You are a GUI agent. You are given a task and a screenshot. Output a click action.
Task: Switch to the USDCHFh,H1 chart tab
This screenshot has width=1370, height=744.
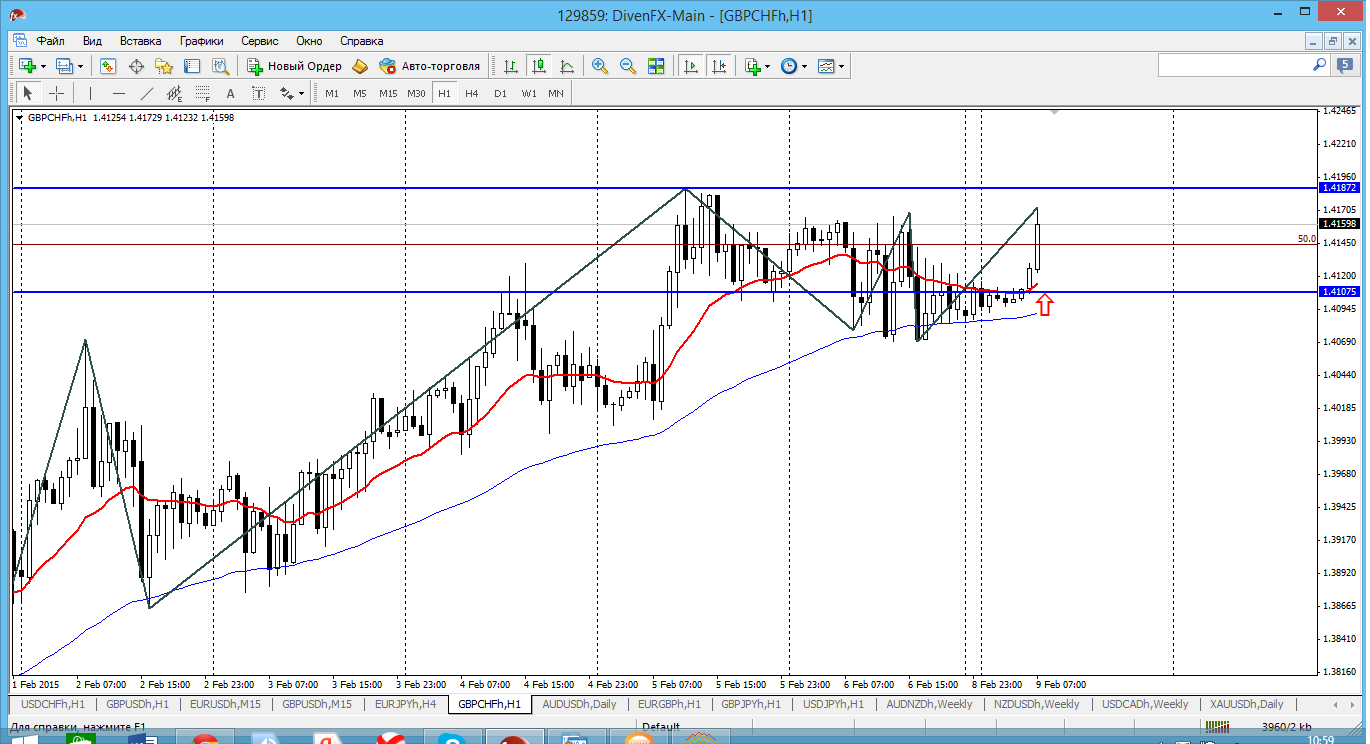tap(53, 704)
